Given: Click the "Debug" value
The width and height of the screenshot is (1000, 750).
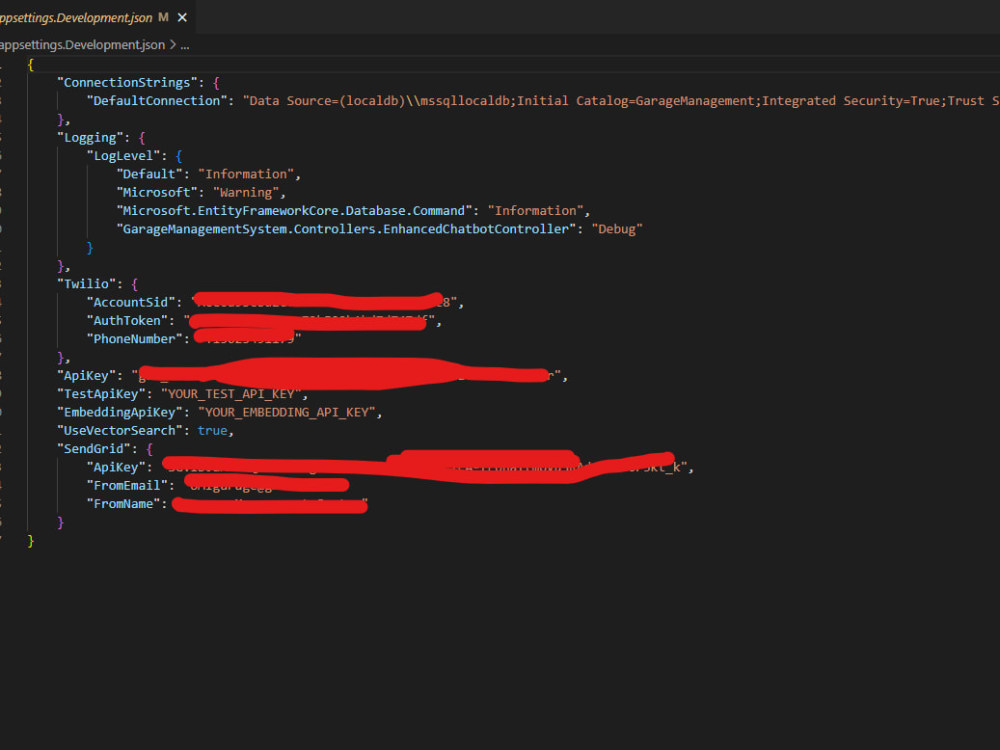Looking at the screenshot, I should pos(617,229).
